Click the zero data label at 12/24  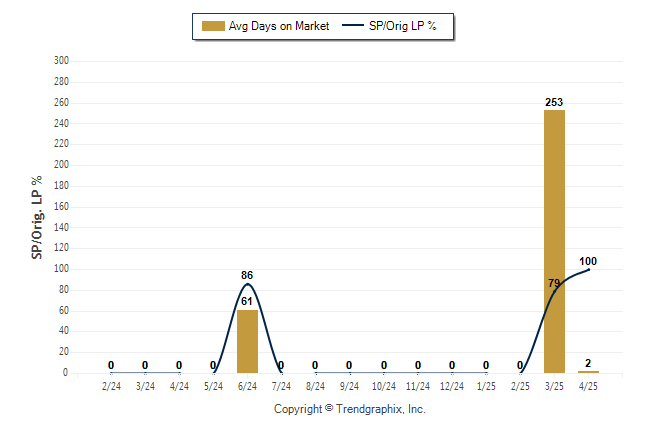452,365
